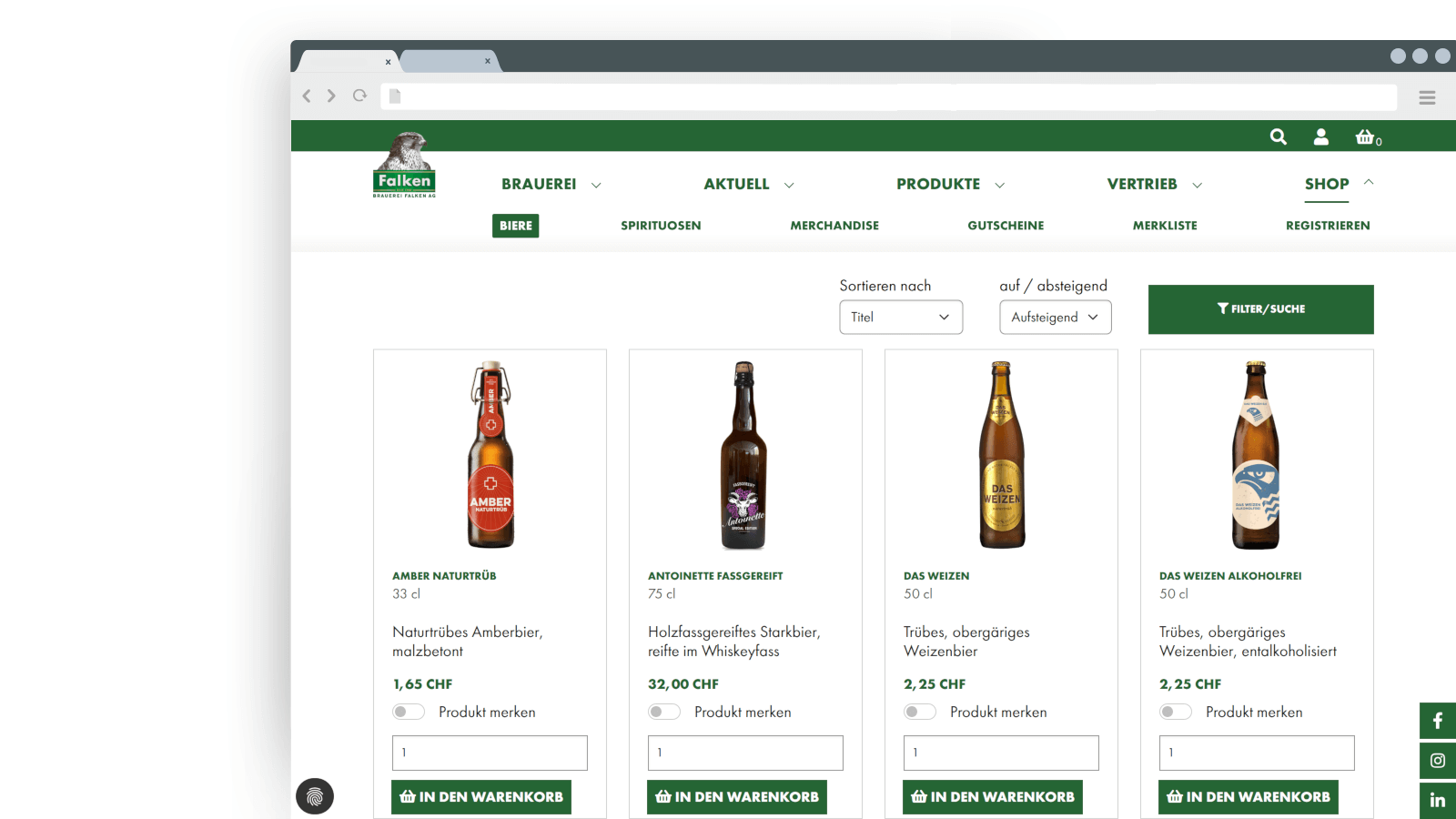Image resolution: width=1456 pixels, height=819 pixels.
Task: Close the first browser tab
Action: [388, 62]
